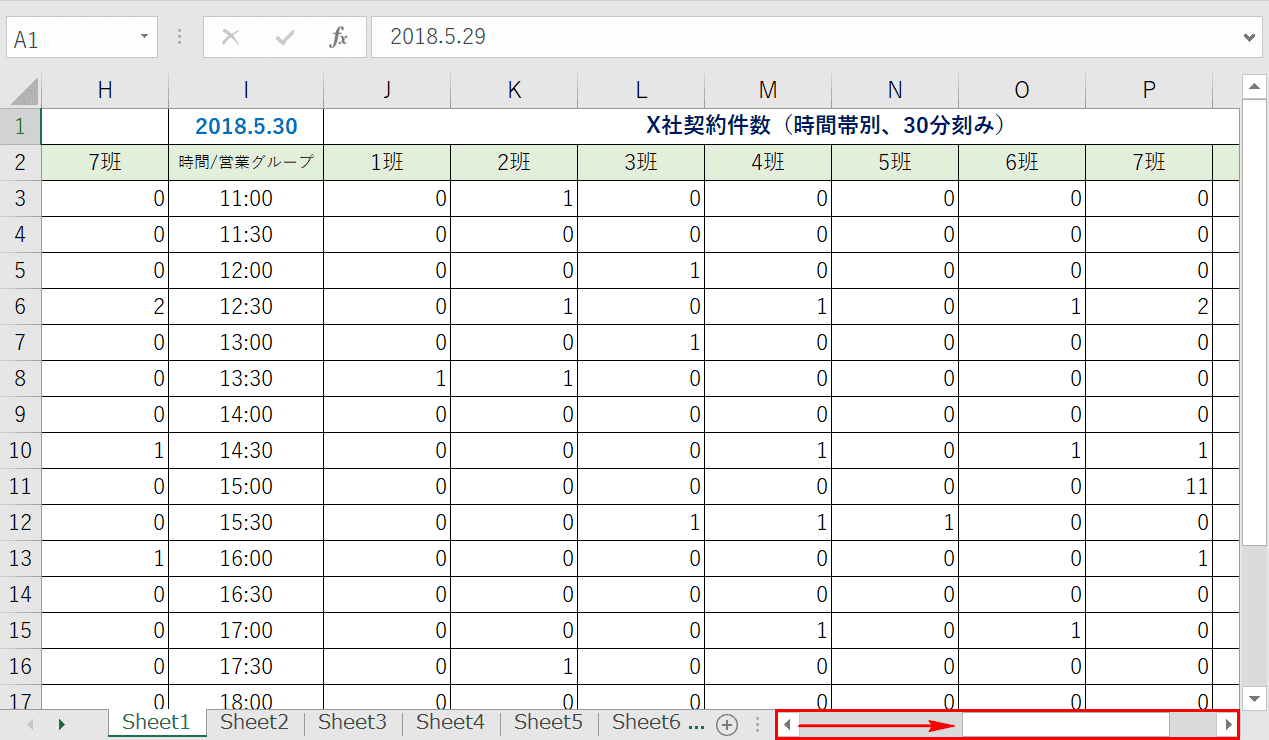Select row 1 header

(21, 126)
